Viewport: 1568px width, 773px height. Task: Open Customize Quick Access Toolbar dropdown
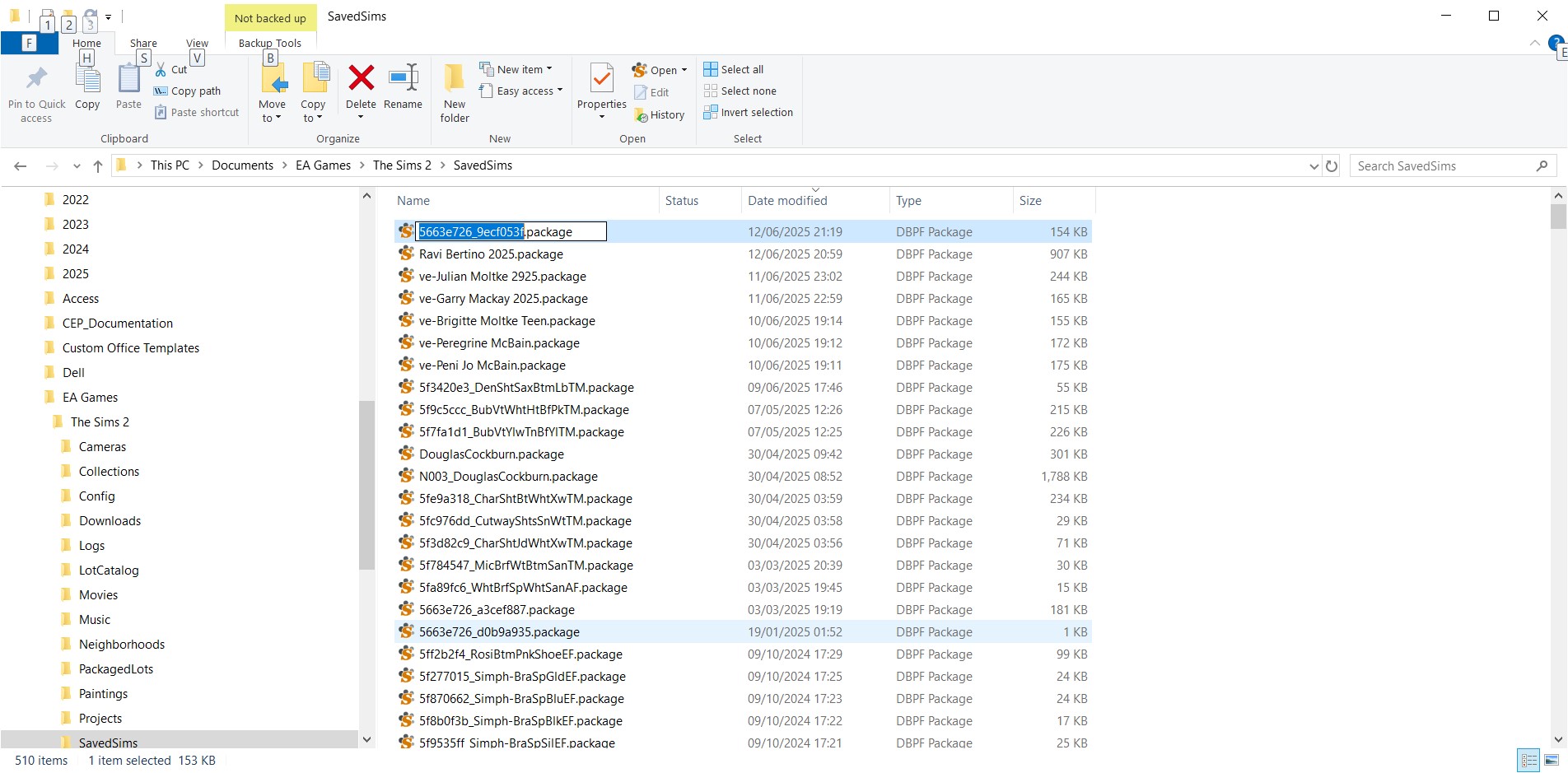click(108, 16)
